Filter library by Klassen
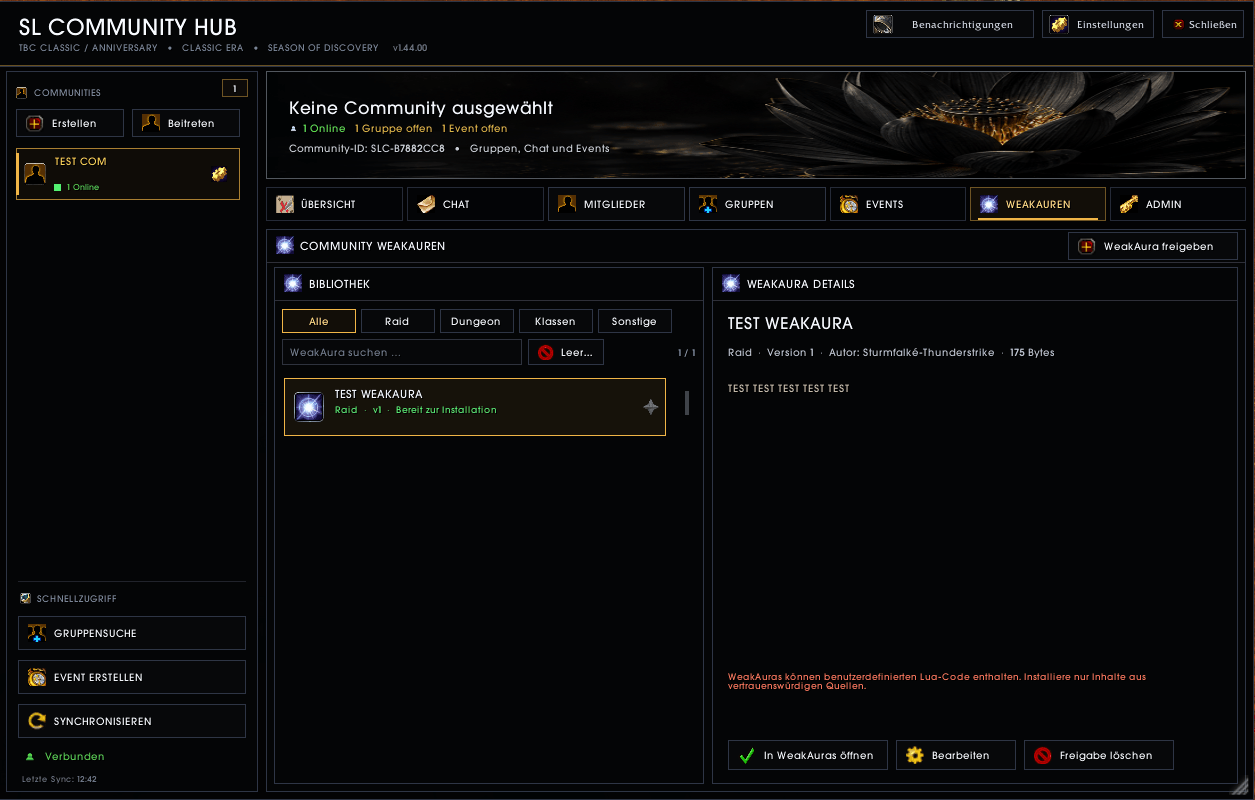Screen dimensions: 1255x800 (556, 321)
